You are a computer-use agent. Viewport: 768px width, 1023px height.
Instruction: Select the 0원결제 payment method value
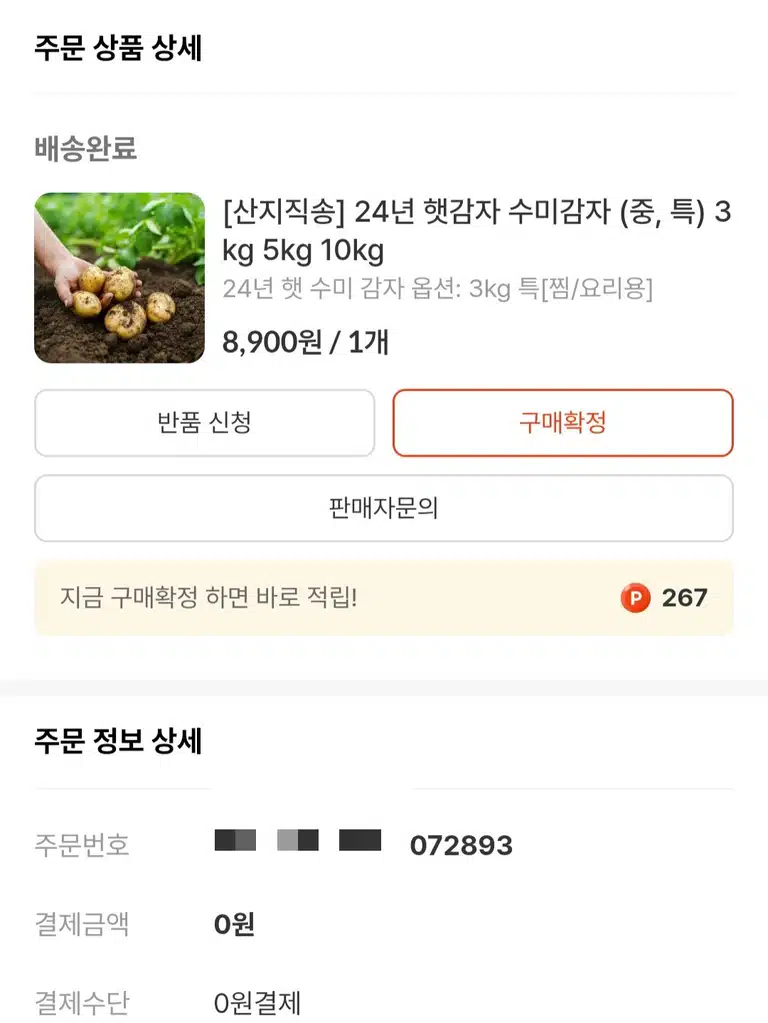coord(257,1003)
